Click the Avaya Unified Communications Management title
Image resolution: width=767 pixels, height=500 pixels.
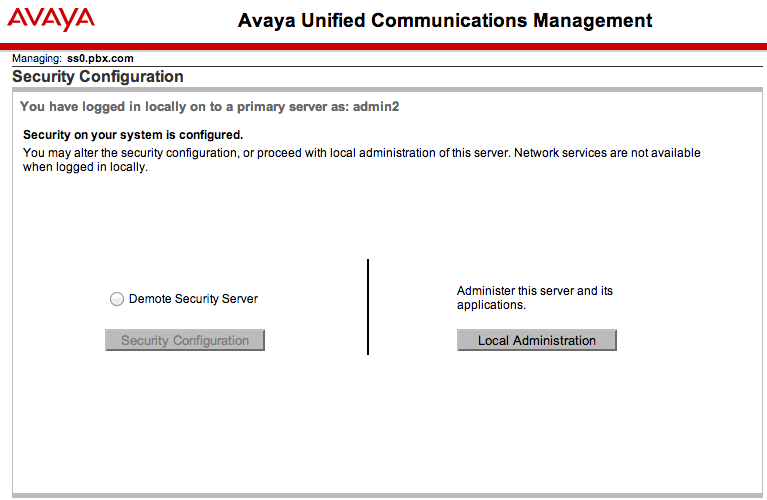pyautogui.click(x=445, y=21)
